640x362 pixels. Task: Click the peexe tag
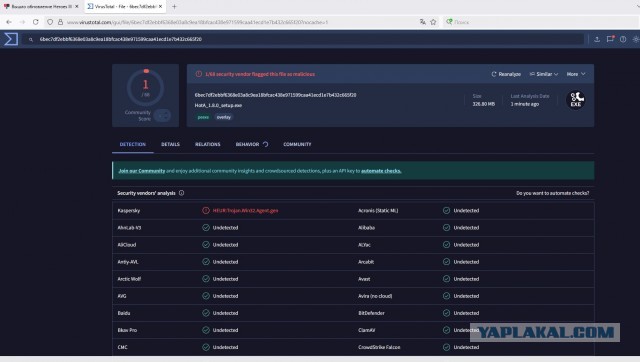[x=203, y=117]
